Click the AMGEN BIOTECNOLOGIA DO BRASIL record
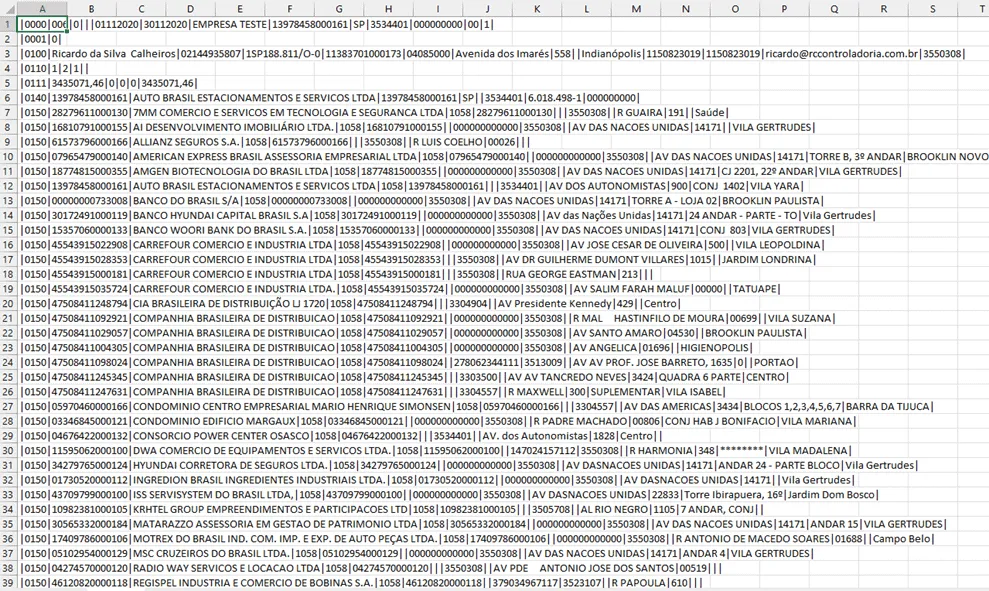 click(x=462, y=172)
